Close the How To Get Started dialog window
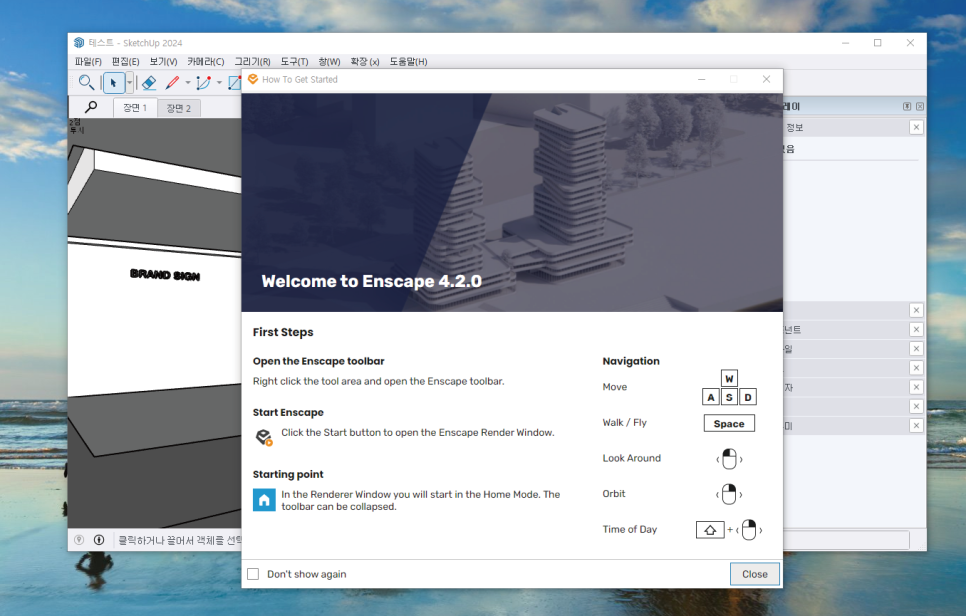 coord(766,79)
